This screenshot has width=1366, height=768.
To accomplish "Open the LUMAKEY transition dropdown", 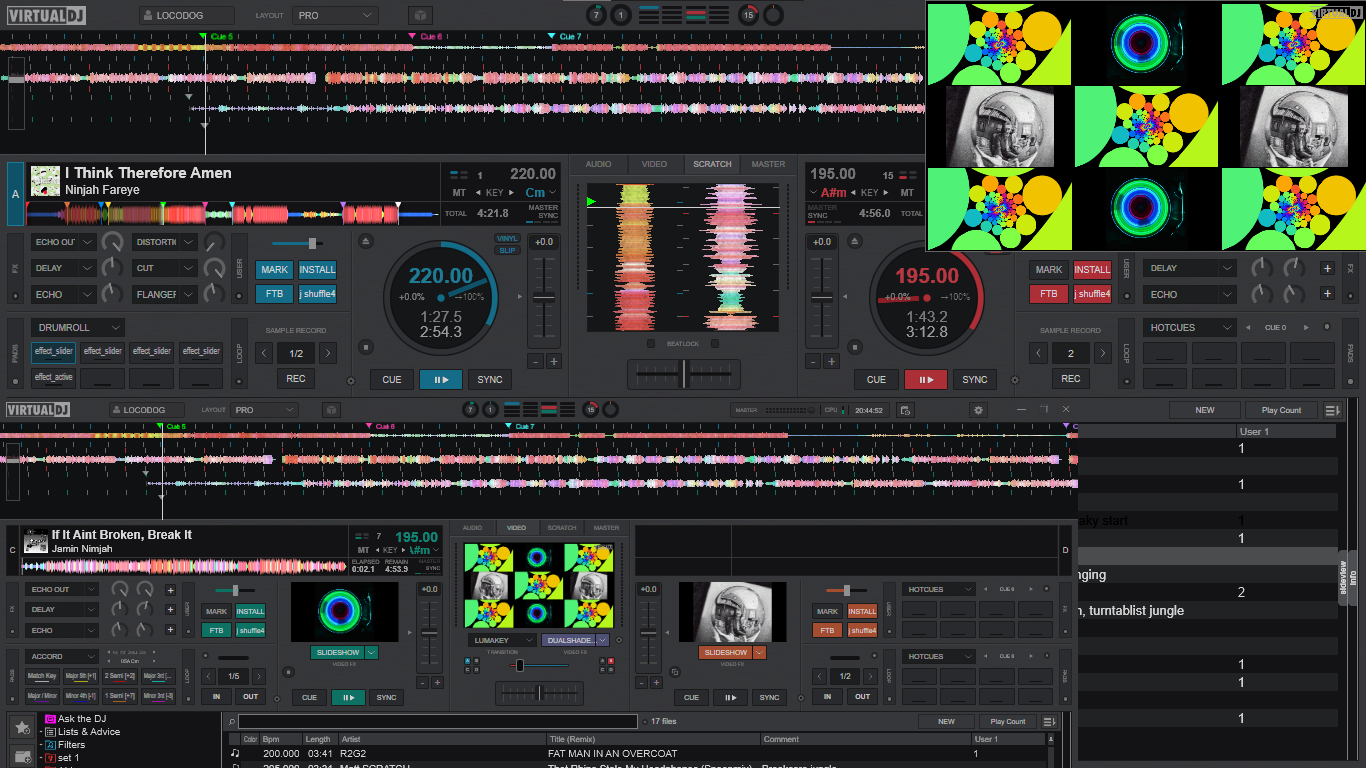I will (x=502, y=640).
